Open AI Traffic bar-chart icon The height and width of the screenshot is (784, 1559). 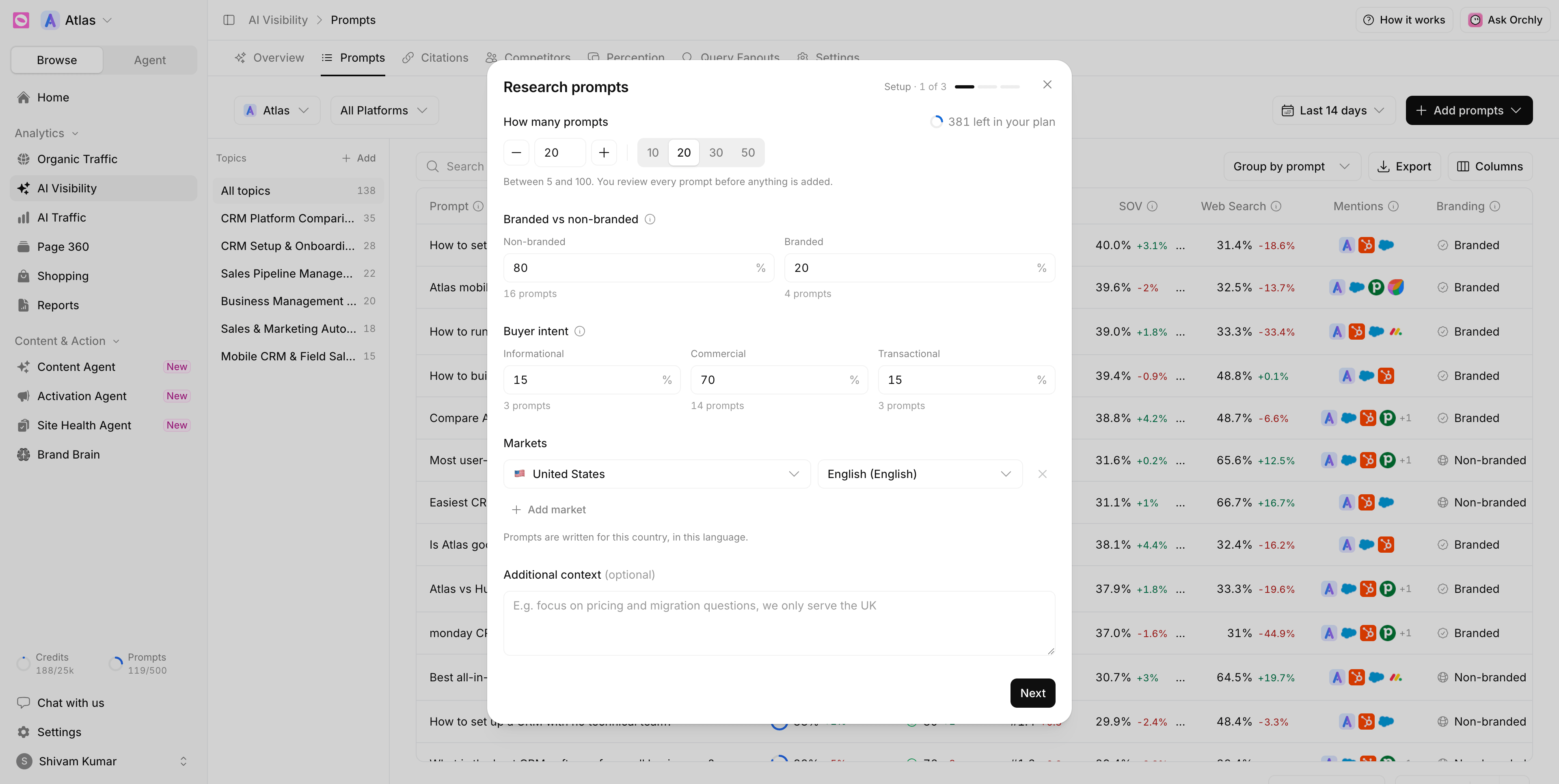click(24, 218)
